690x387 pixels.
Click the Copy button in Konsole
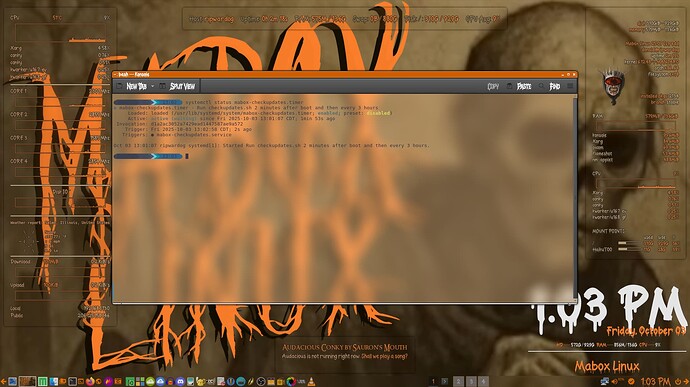click(493, 87)
